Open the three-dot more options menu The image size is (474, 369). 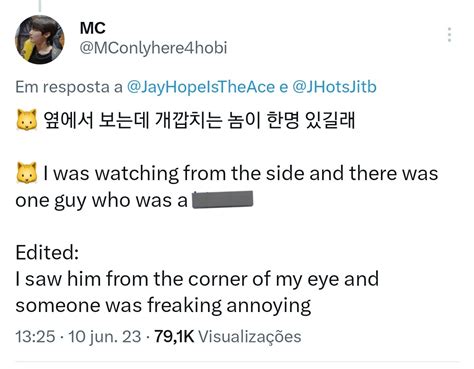(450, 35)
